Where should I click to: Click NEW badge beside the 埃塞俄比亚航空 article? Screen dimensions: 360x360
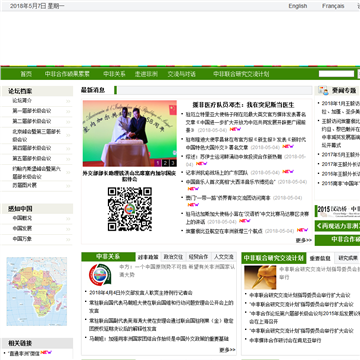tap(302, 230)
